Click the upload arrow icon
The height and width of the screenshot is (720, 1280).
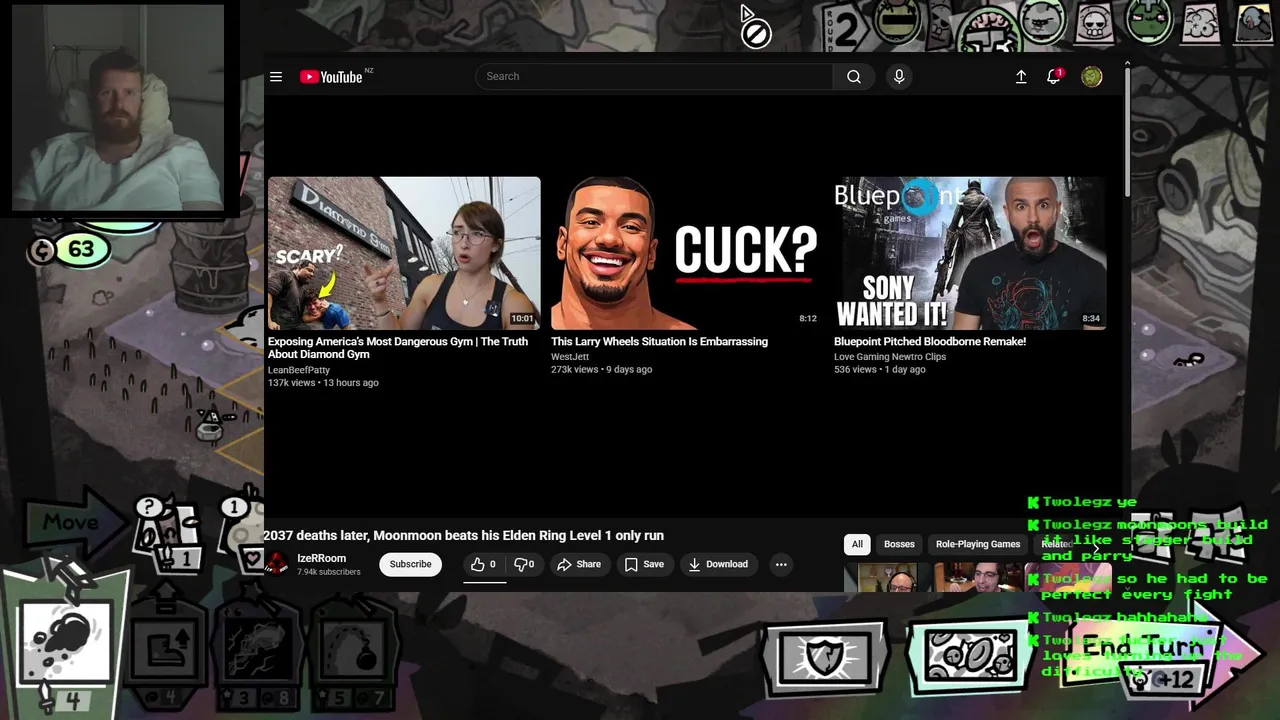point(1021,77)
